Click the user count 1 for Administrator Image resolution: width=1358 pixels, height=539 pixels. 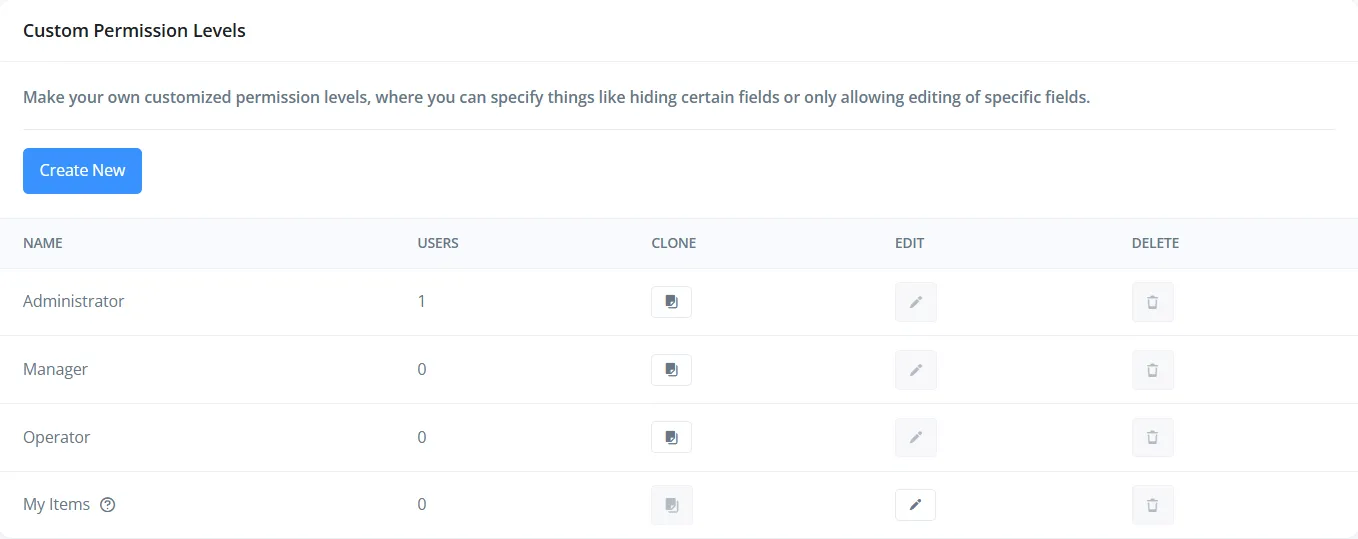tap(422, 301)
